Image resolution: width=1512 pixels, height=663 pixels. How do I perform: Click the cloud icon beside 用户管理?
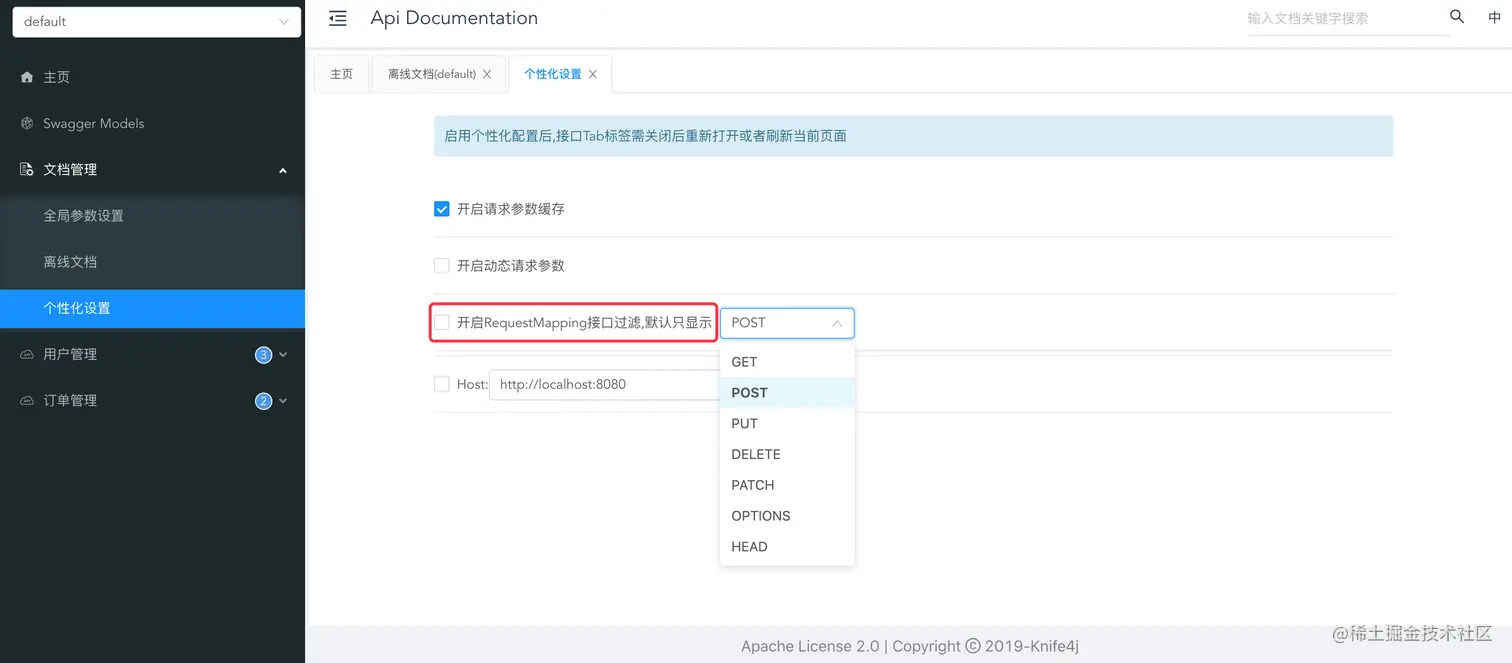[27, 354]
